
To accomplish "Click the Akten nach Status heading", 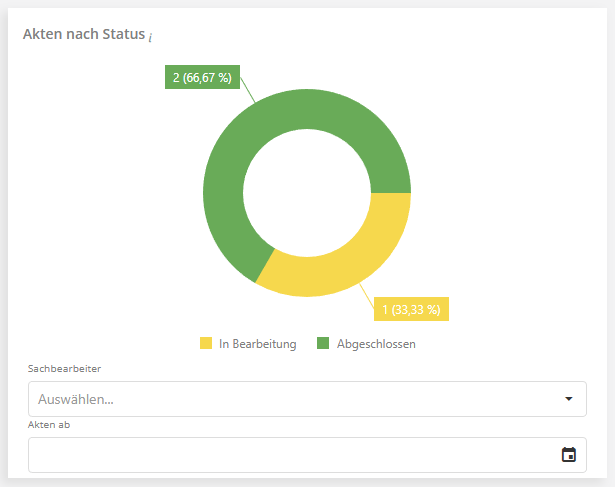I will pos(83,35).
